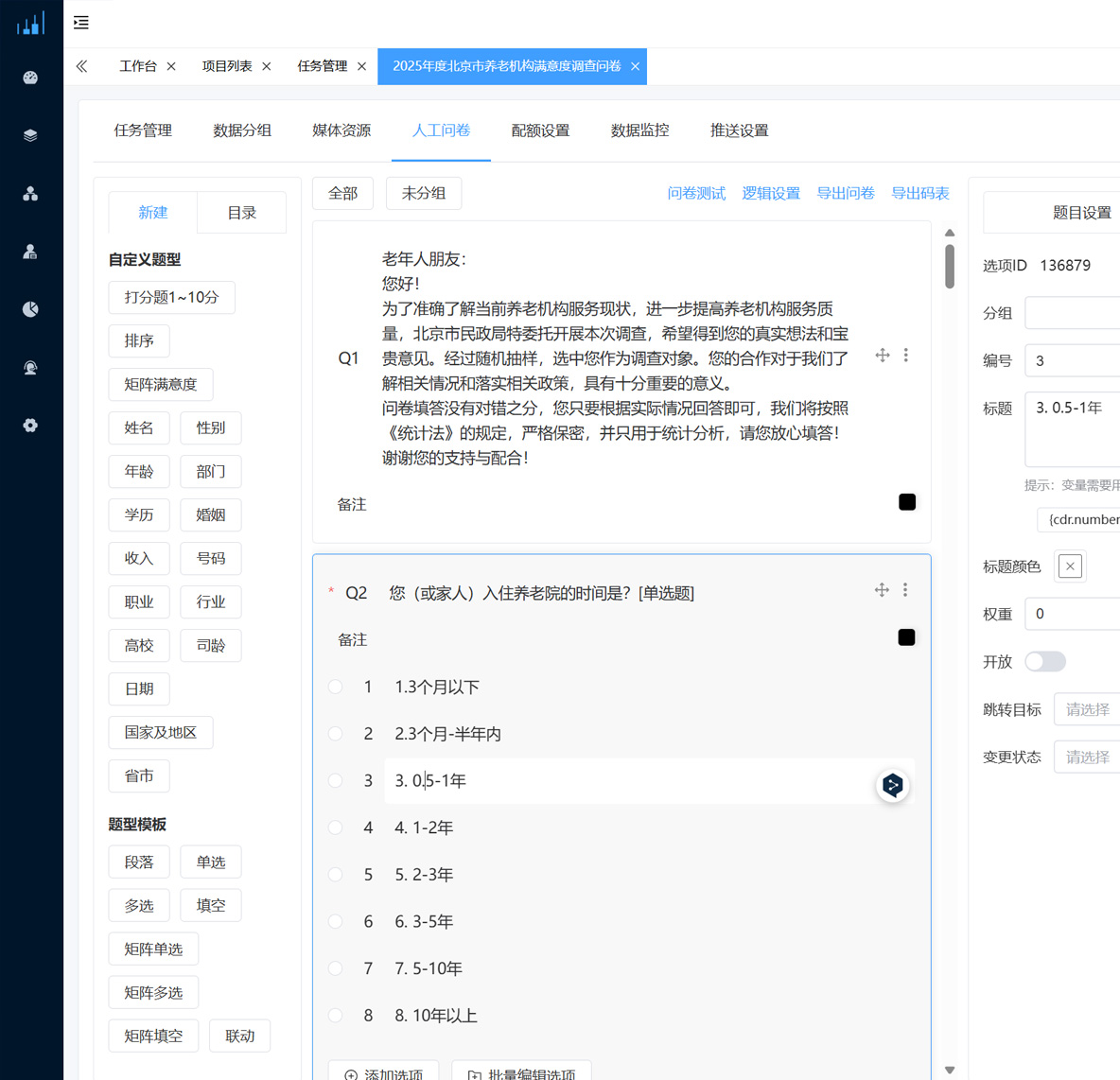
Task: Click the 标题颜色 swatch
Action: [x=1070, y=566]
